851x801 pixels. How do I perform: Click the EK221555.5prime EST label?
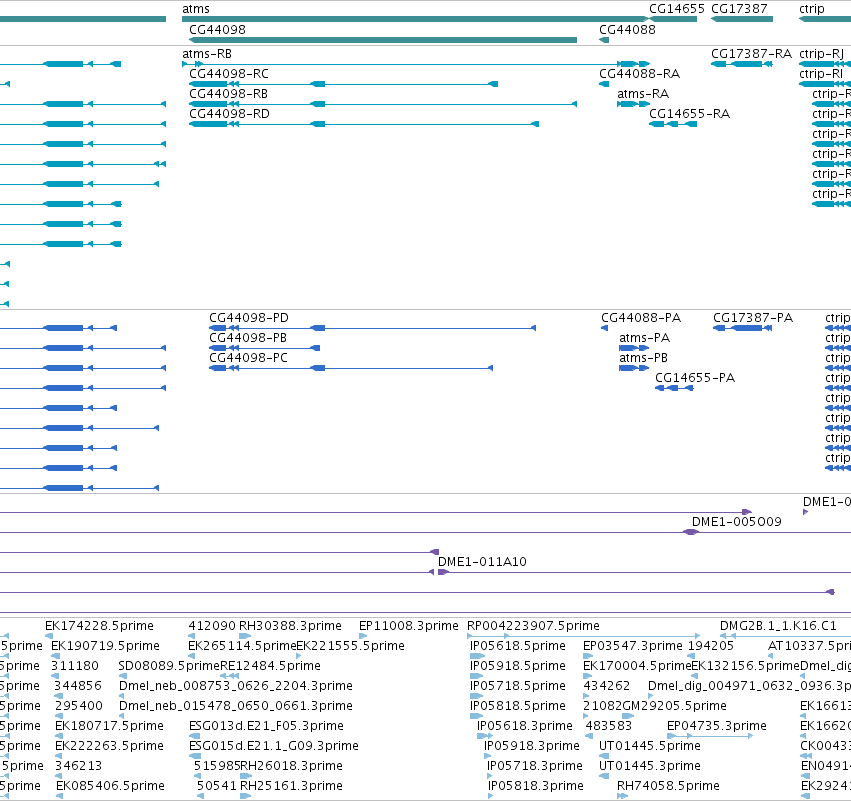click(x=351, y=646)
